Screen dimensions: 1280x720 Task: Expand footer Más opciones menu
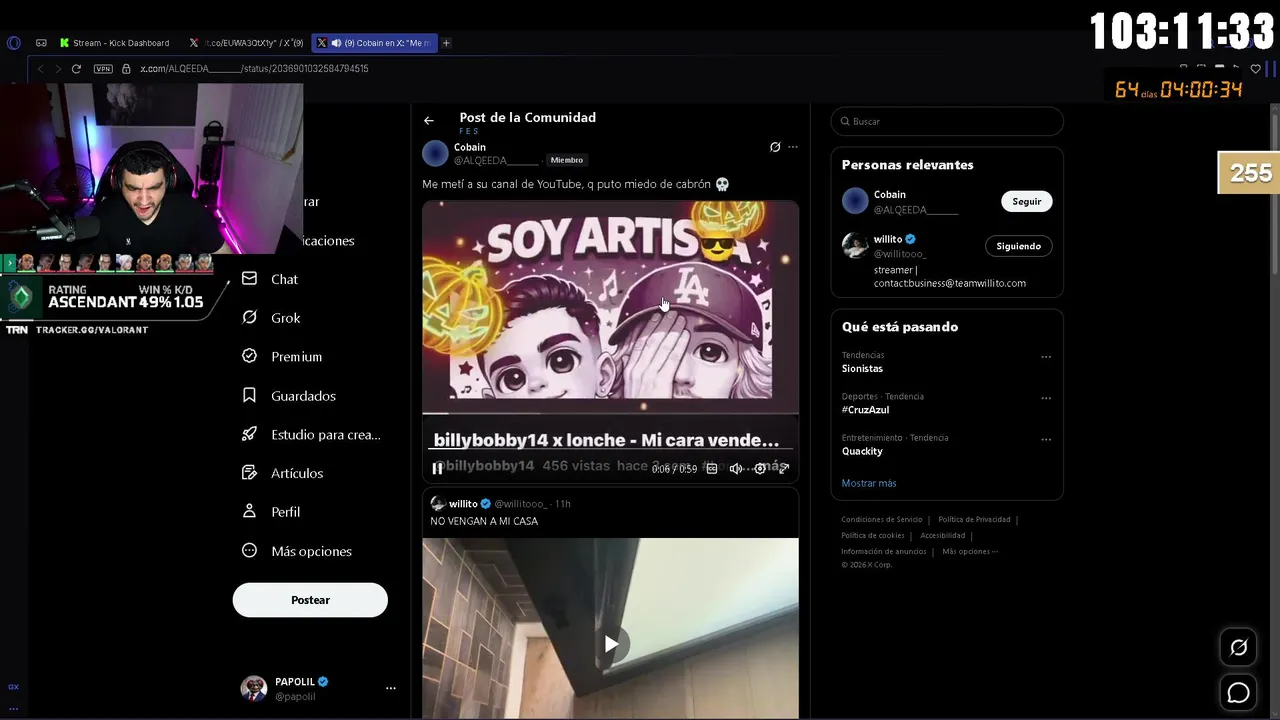pos(970,552)
